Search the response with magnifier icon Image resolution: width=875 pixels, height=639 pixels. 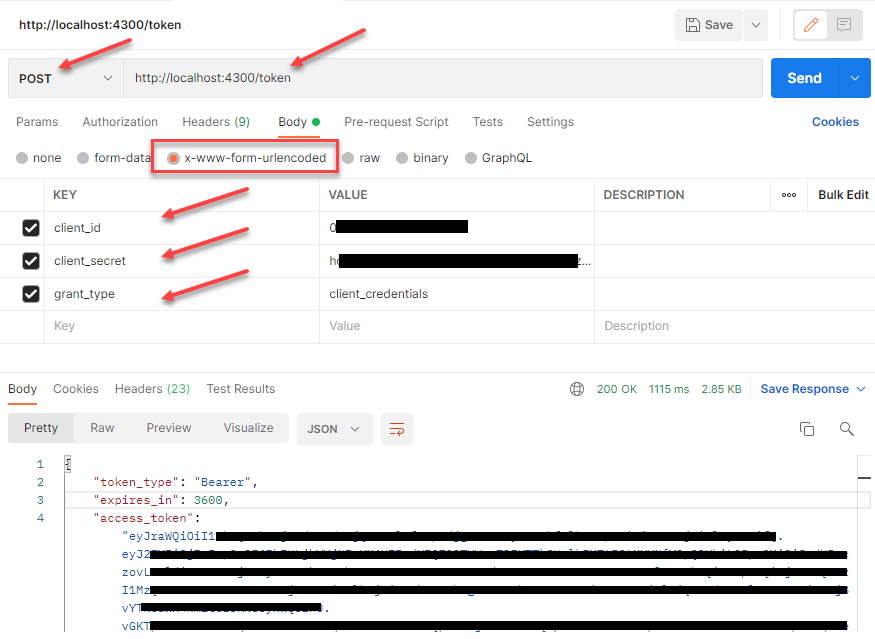(846, 429)
